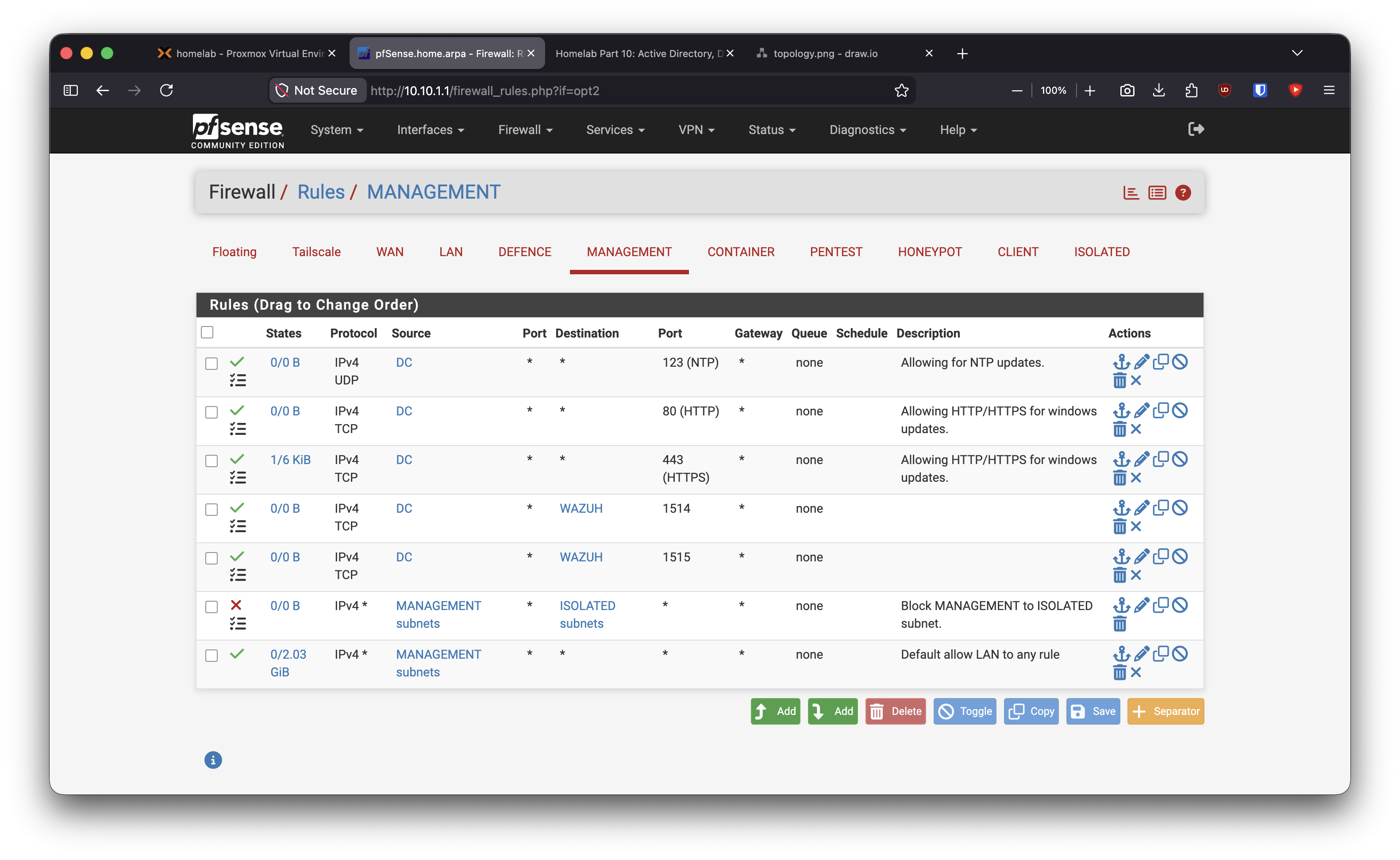The image size is (1400, 860).
Task: Kill states on port 1515 rule X icon
Action: tap(1136, 575)
